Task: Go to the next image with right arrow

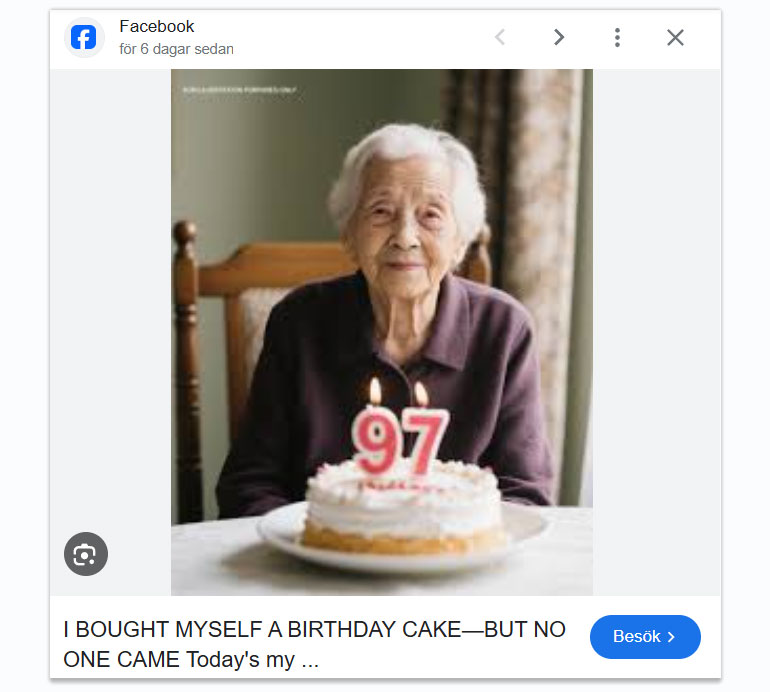Action: (x=559, y=38)
